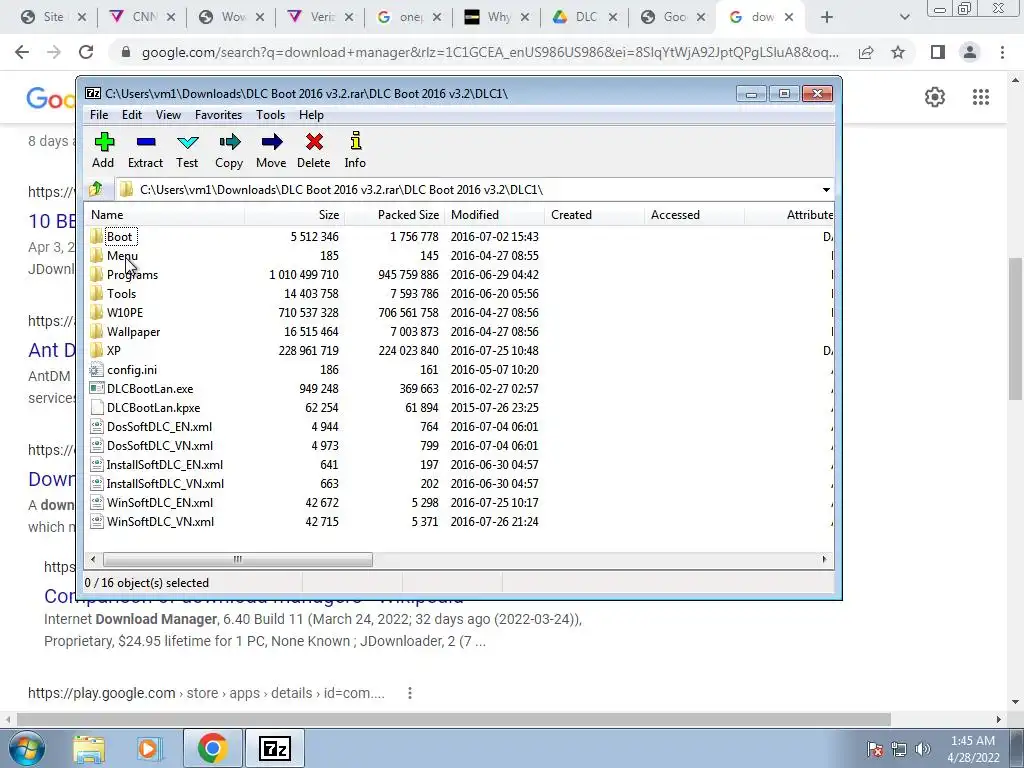Click the red Delete icon

[314, 142]
